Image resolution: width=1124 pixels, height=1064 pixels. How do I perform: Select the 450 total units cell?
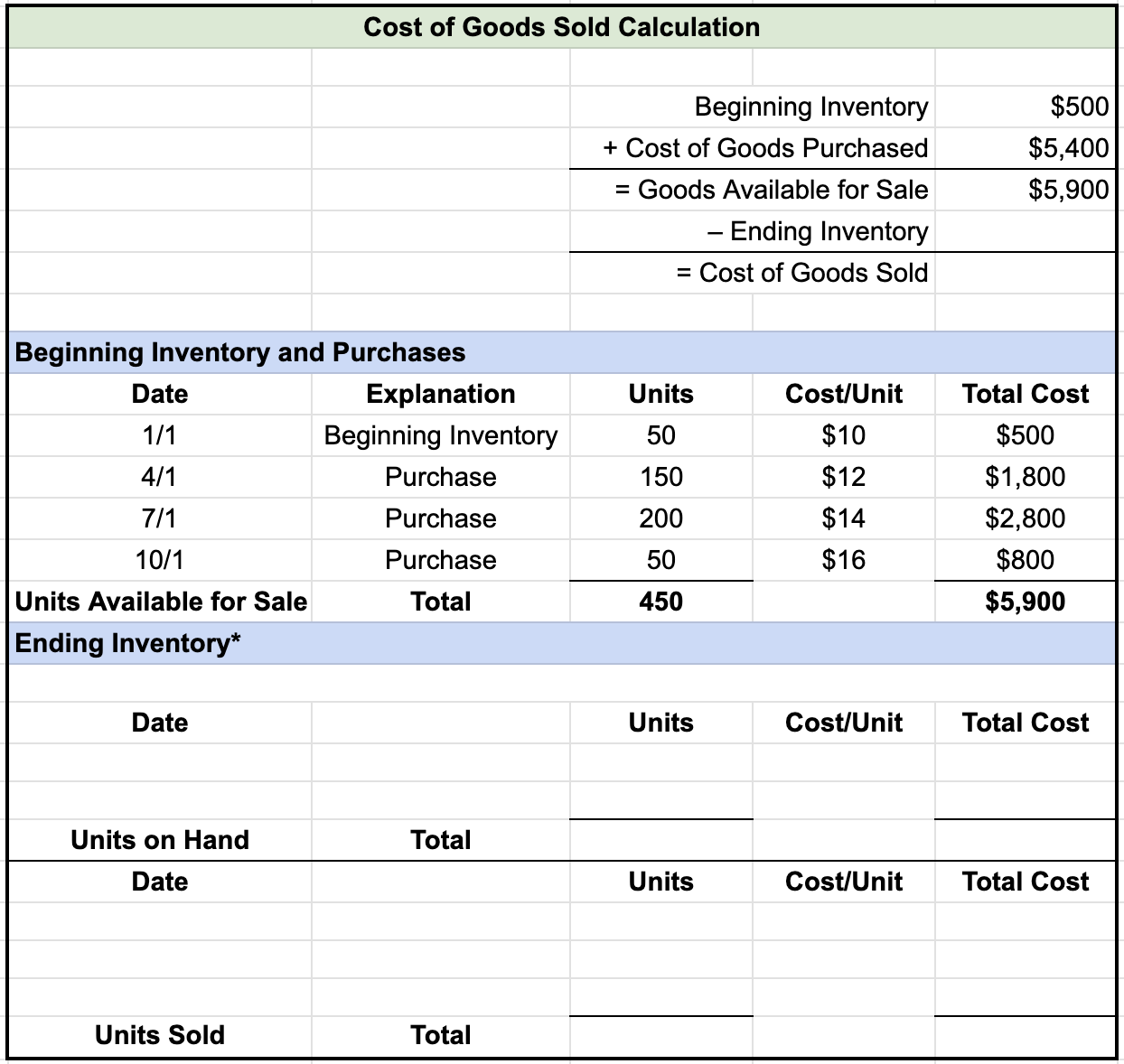(x=660, y=602)
